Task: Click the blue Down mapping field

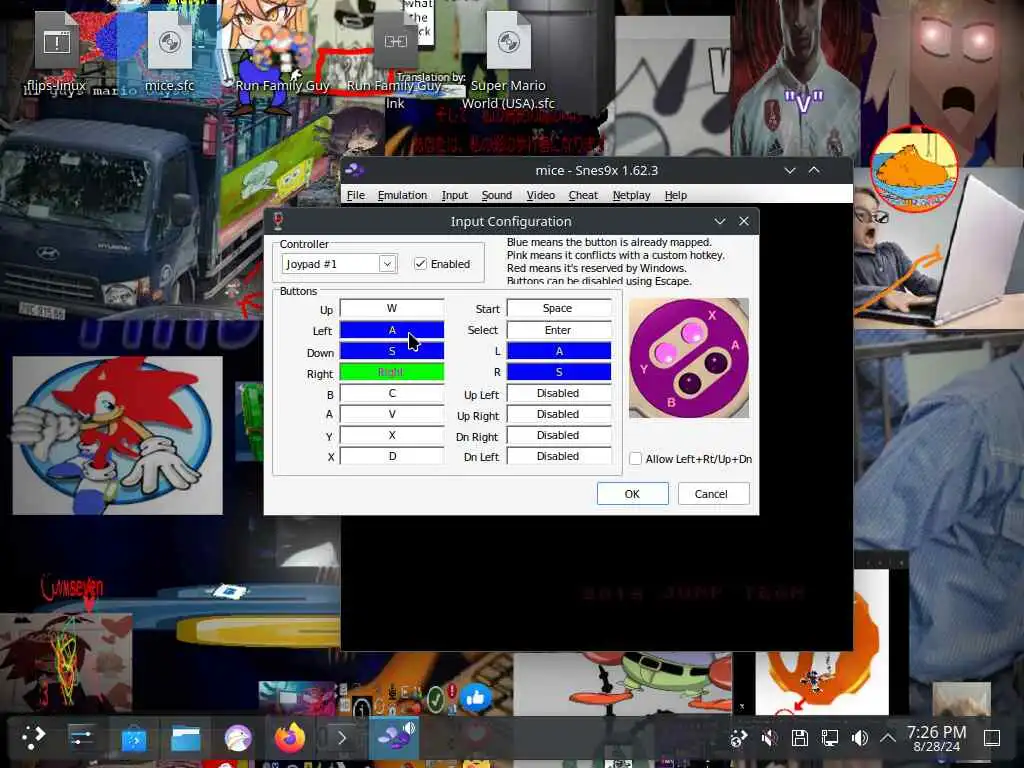Action: (392, 351)
